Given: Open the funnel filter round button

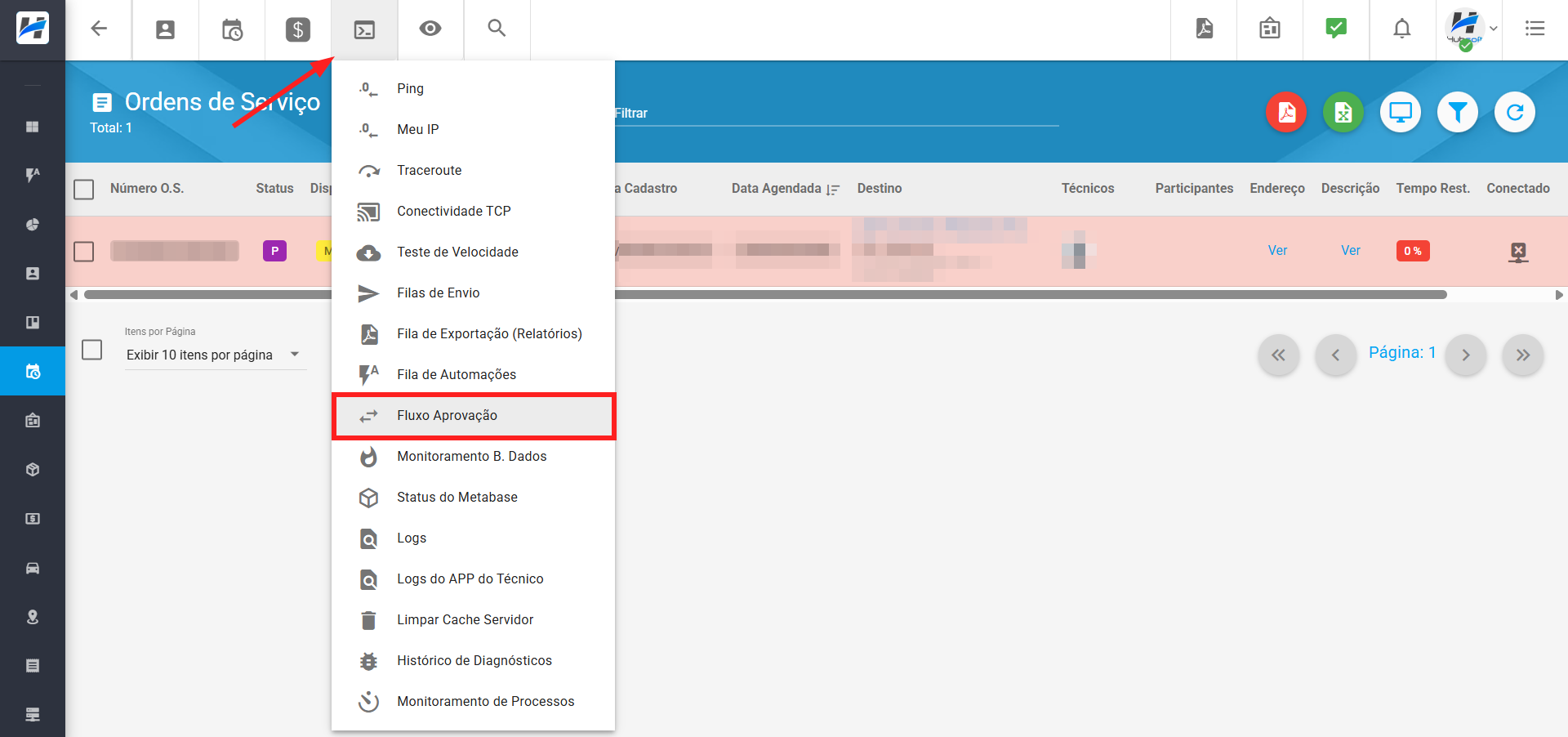Looking at the screenshot, I should [x=1458, y=112].
